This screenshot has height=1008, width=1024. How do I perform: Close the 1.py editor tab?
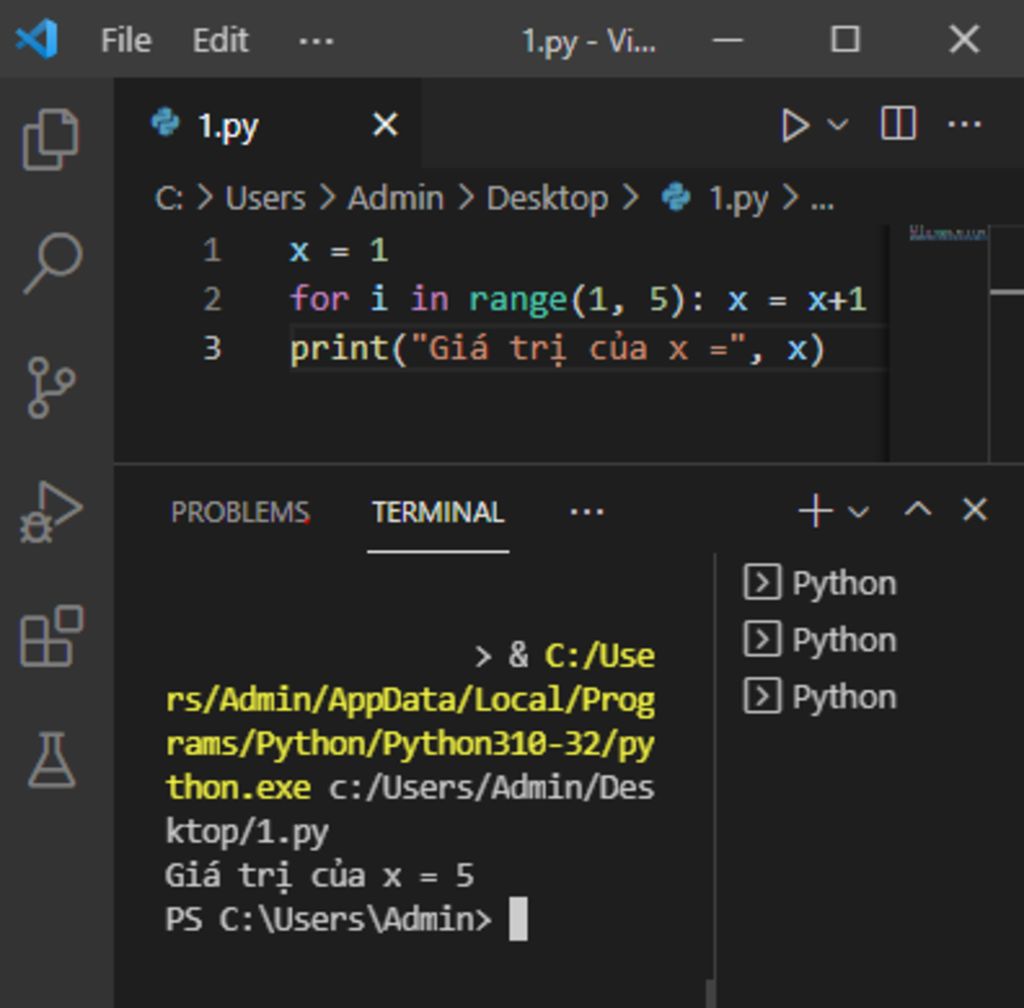385,124
